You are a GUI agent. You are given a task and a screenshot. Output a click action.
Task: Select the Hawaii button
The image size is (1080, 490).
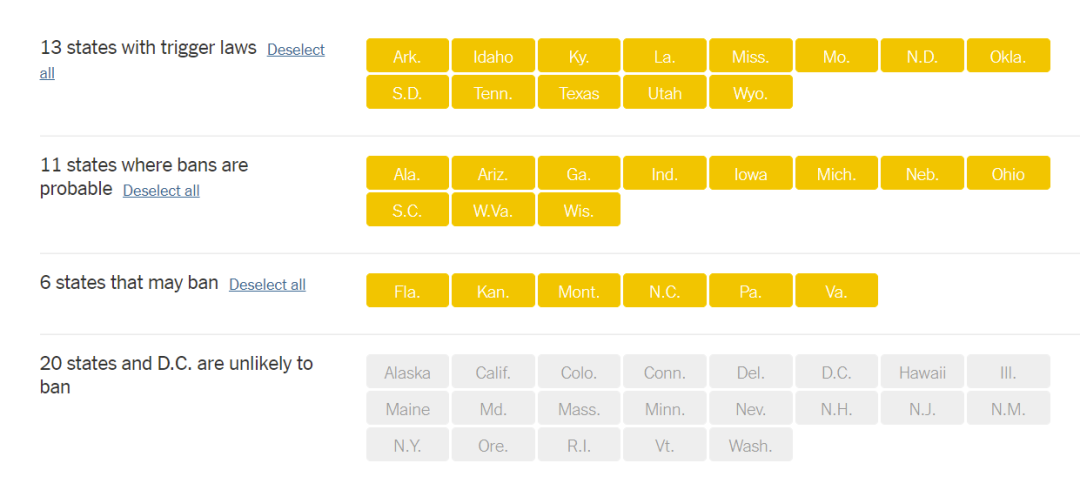(922, 371)
